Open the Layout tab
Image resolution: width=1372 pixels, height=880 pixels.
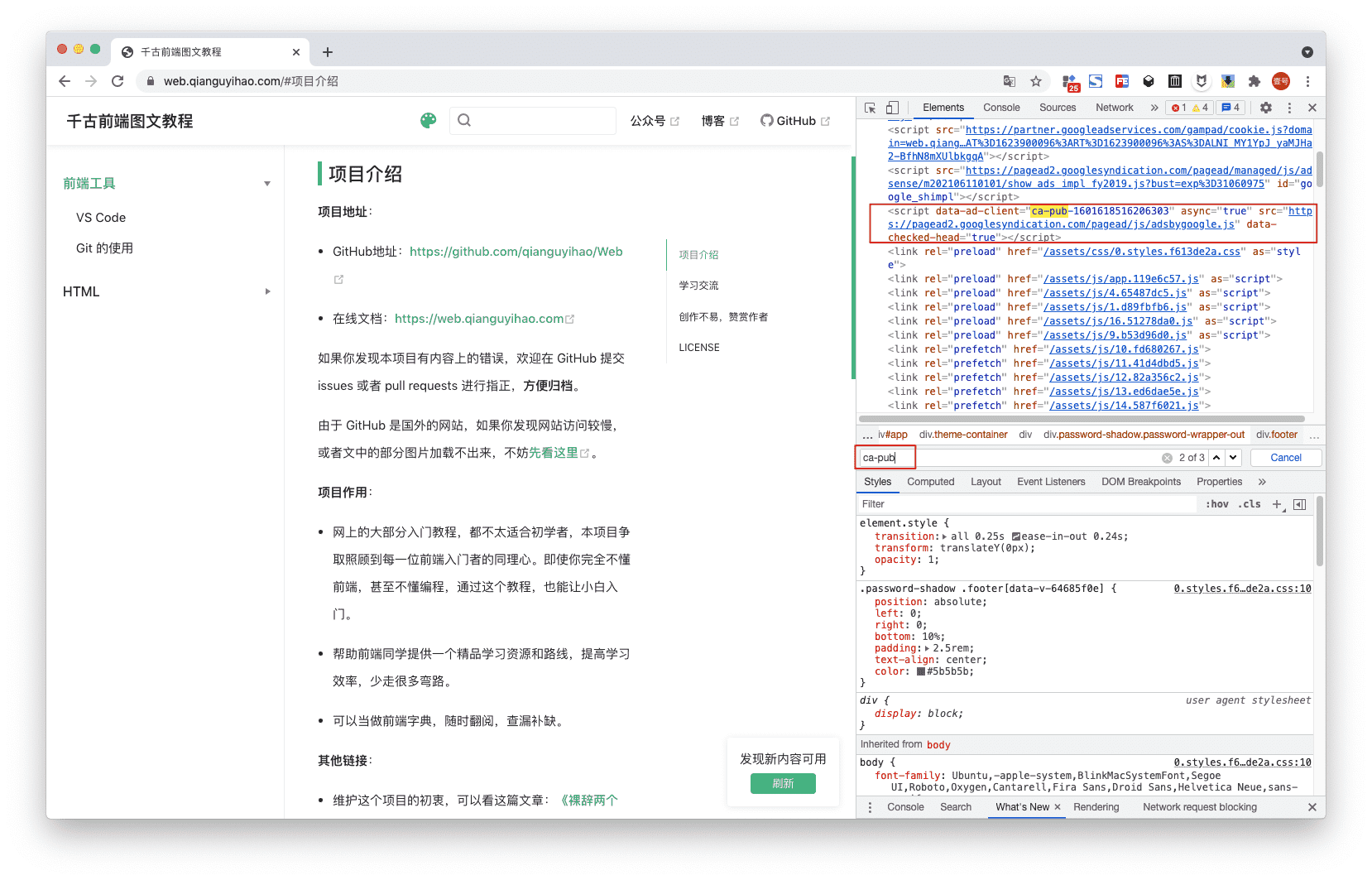pyautogui.click(x=986, y=482)
